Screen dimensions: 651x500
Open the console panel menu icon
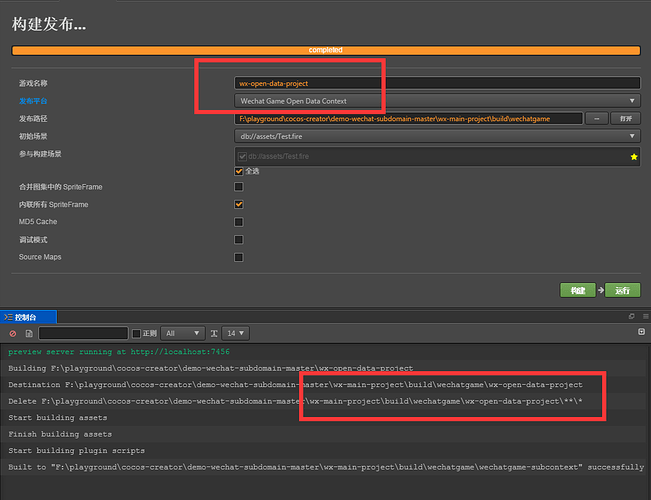tap(646, 316)
